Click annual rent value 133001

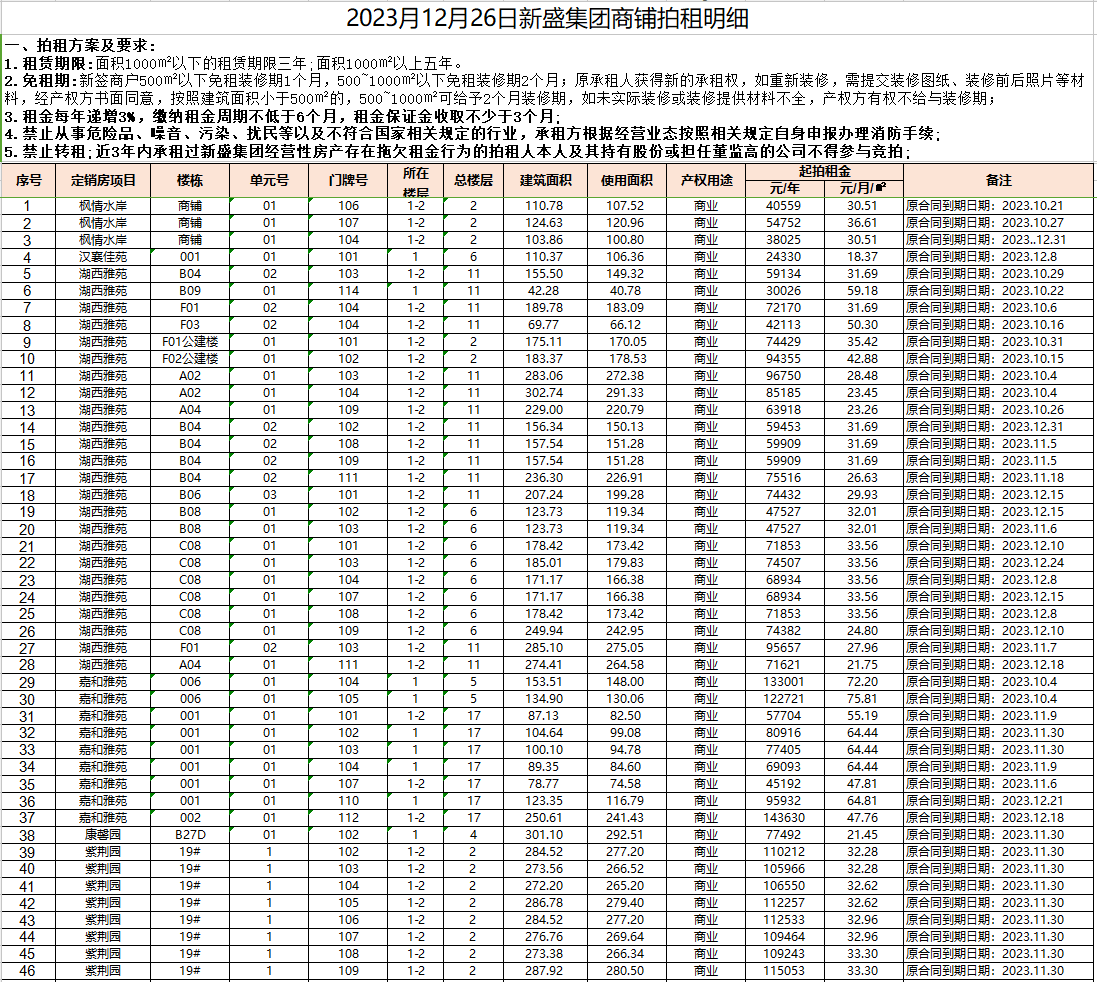coord(784,682)
